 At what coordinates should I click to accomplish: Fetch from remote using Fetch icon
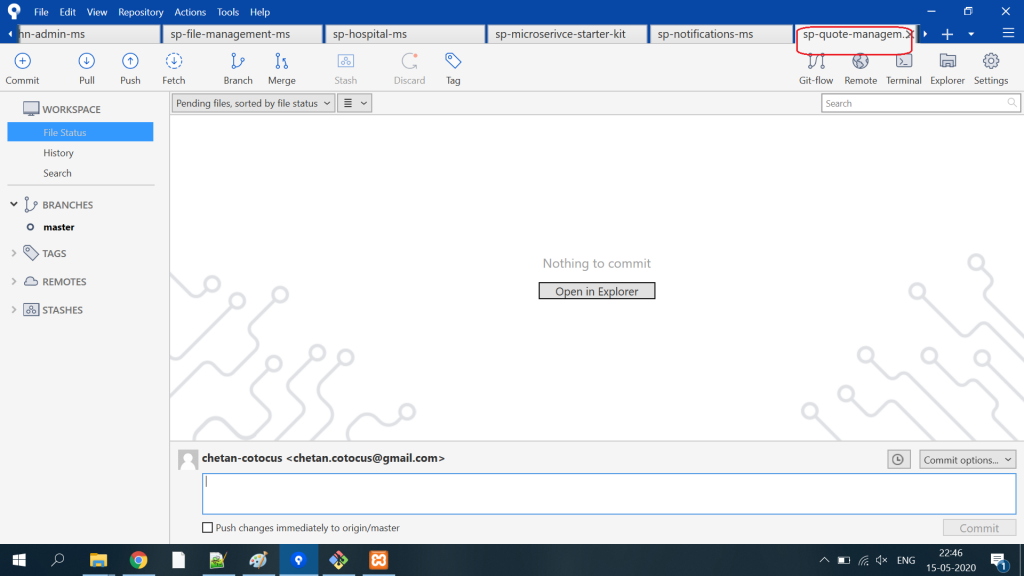click(174, 61)
